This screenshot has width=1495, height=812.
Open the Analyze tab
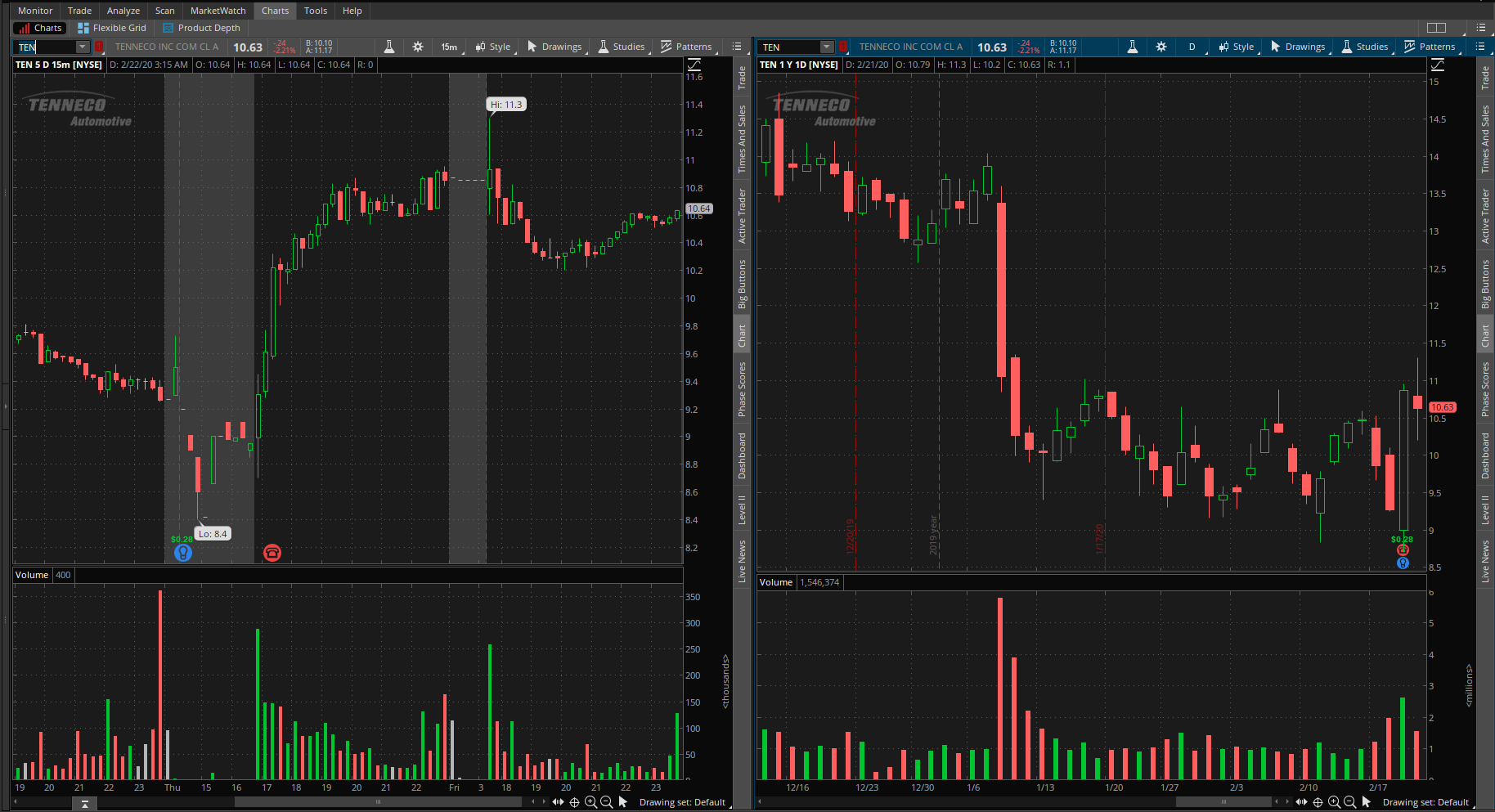(x=123, y=11)
